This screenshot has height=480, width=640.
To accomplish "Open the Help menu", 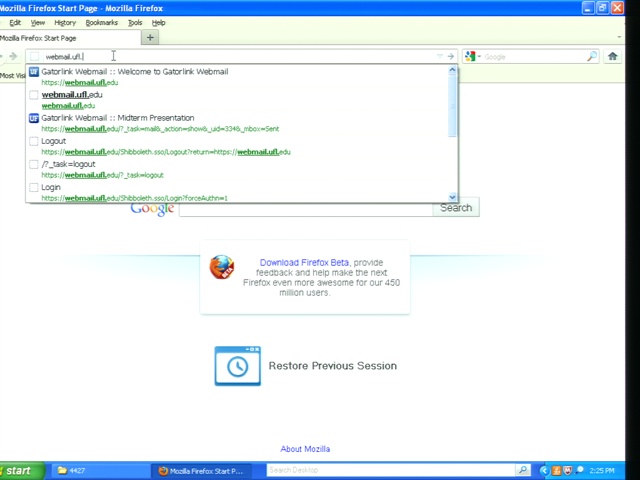I will [158, 23].
